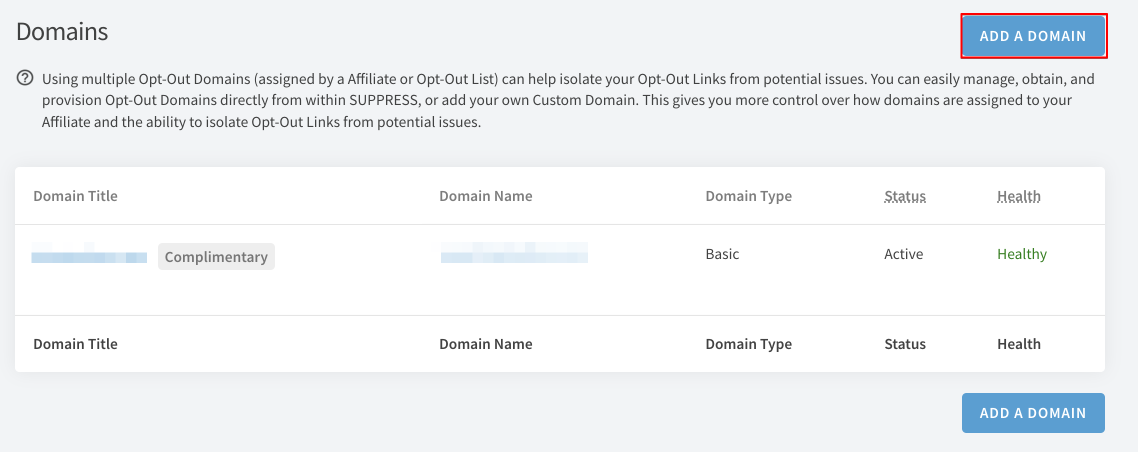Sort by Domain Name header column
The width and height of the screenshot is (1138, 452).
point(486,196)
